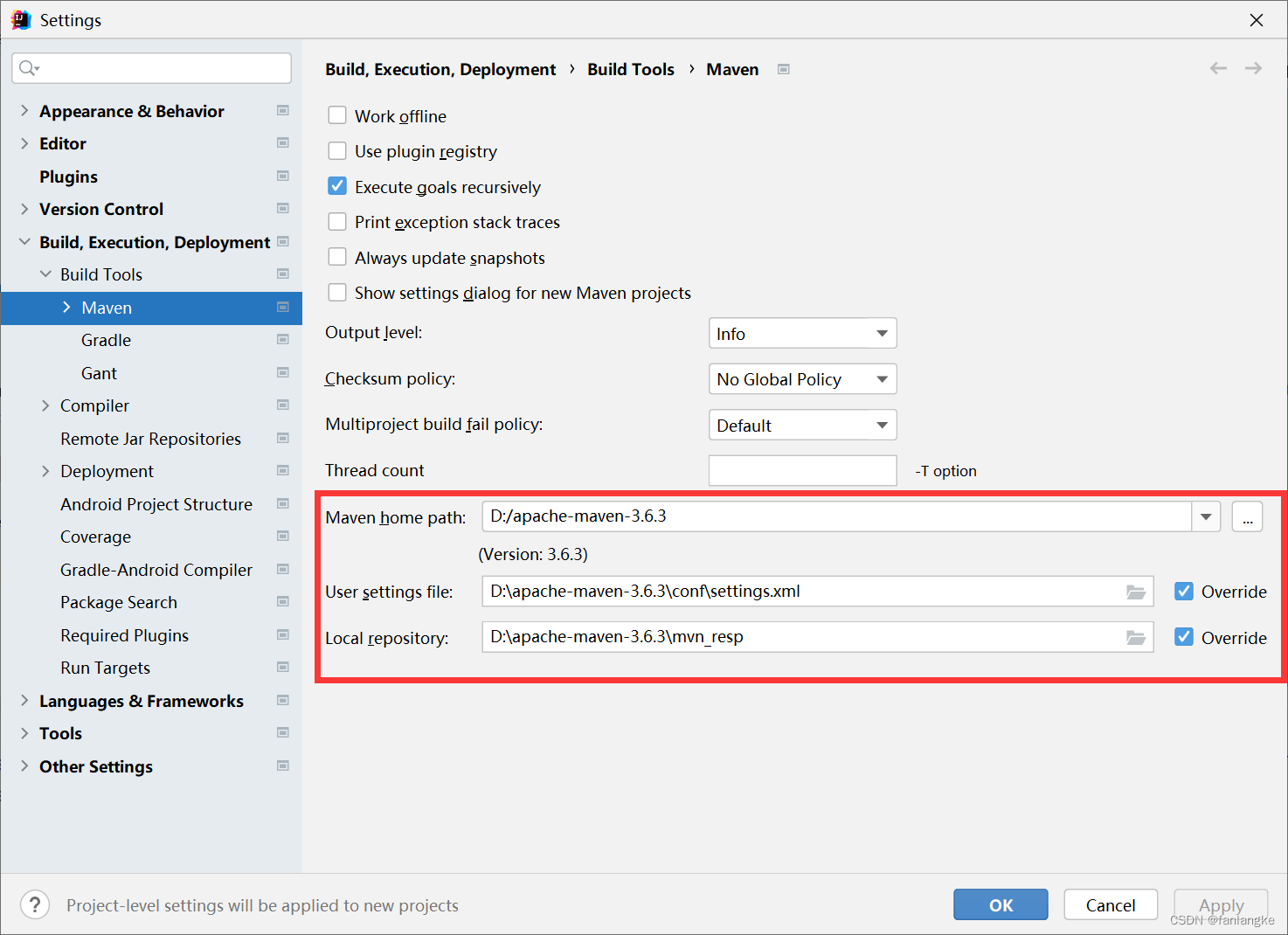Image resolution: width=1288 pixels, height=935 pixels.
Task: Click project-level icon beside Package Search
Action: pos(283,601)
